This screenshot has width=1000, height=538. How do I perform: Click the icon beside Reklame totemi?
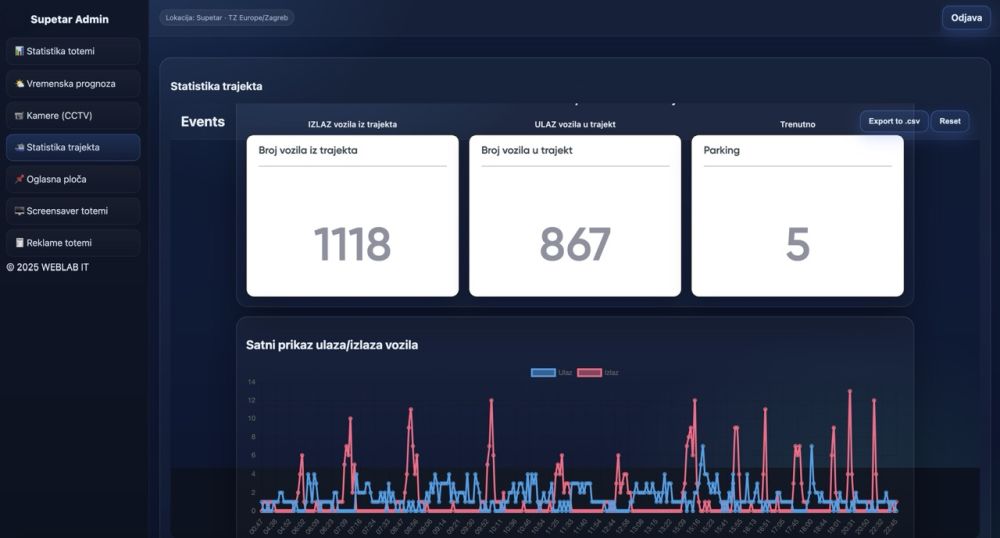tap(19, 244)
